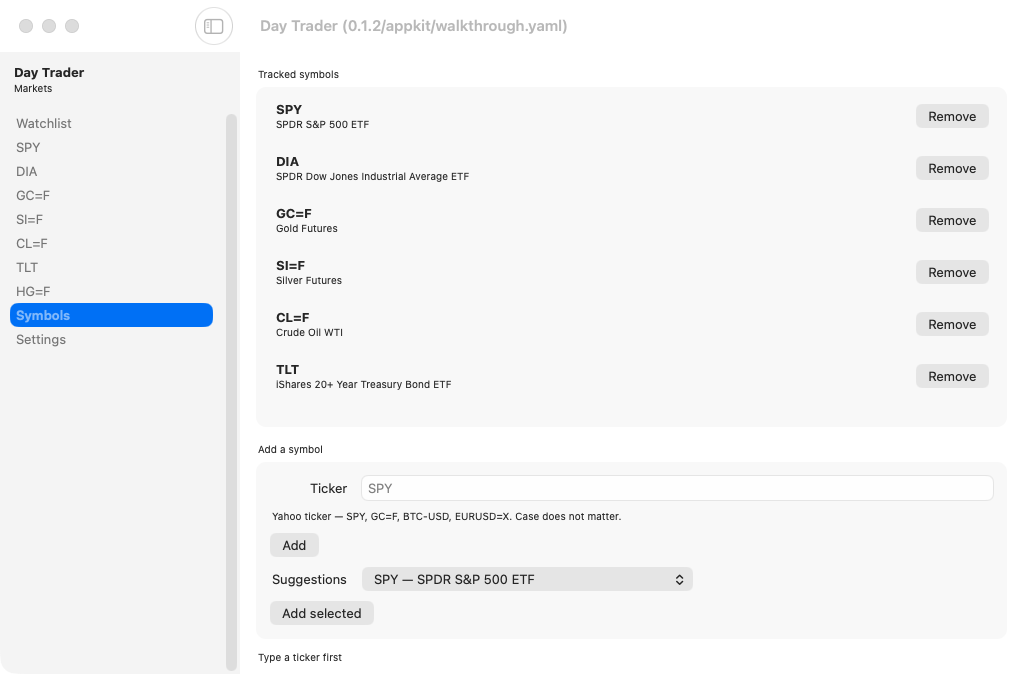1024x674 pixels.
Task: Remove GC=F Gold Futures symbol
Action: (952, 221)
